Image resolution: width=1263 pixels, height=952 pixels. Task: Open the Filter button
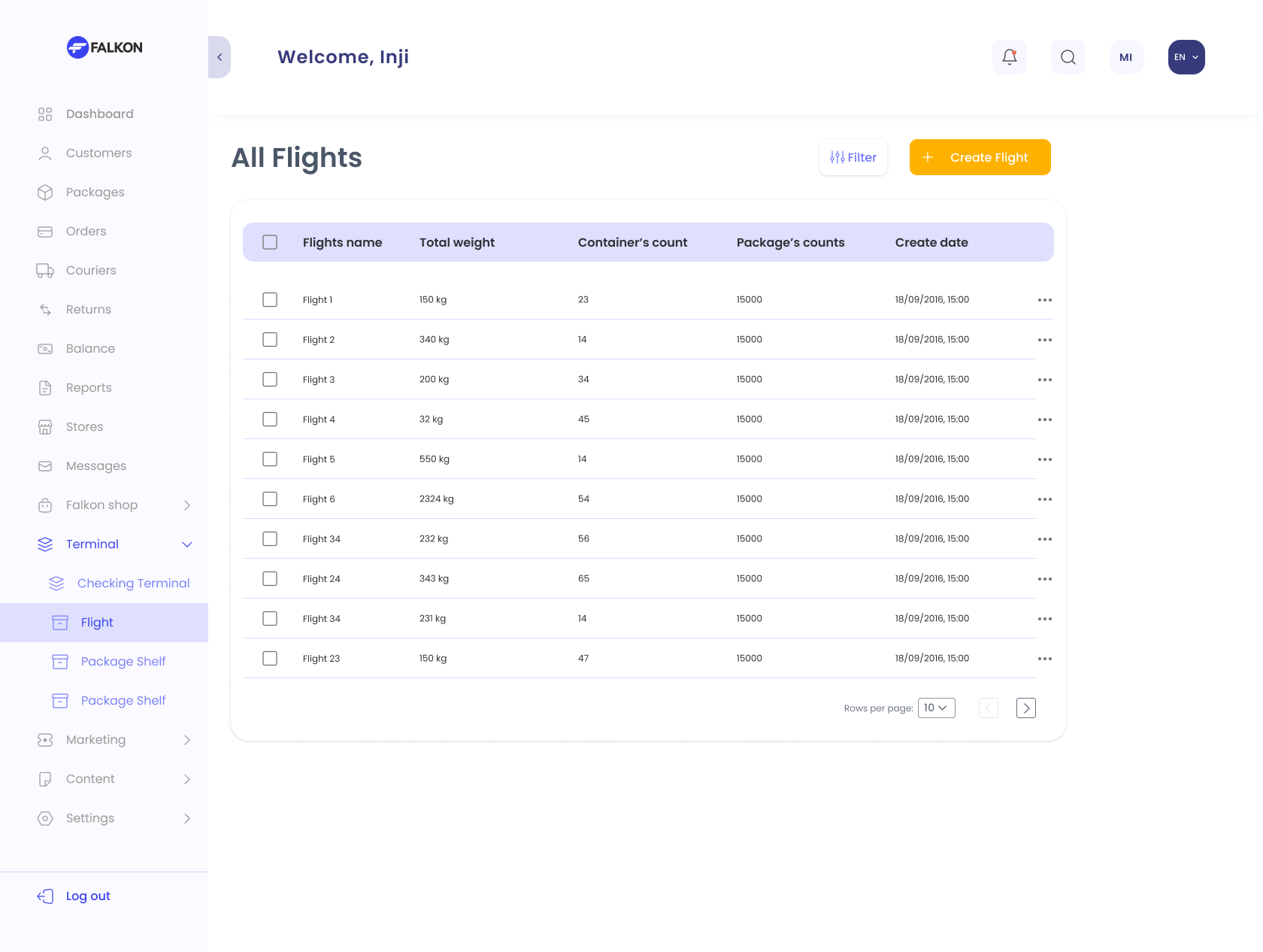(853, 157)
